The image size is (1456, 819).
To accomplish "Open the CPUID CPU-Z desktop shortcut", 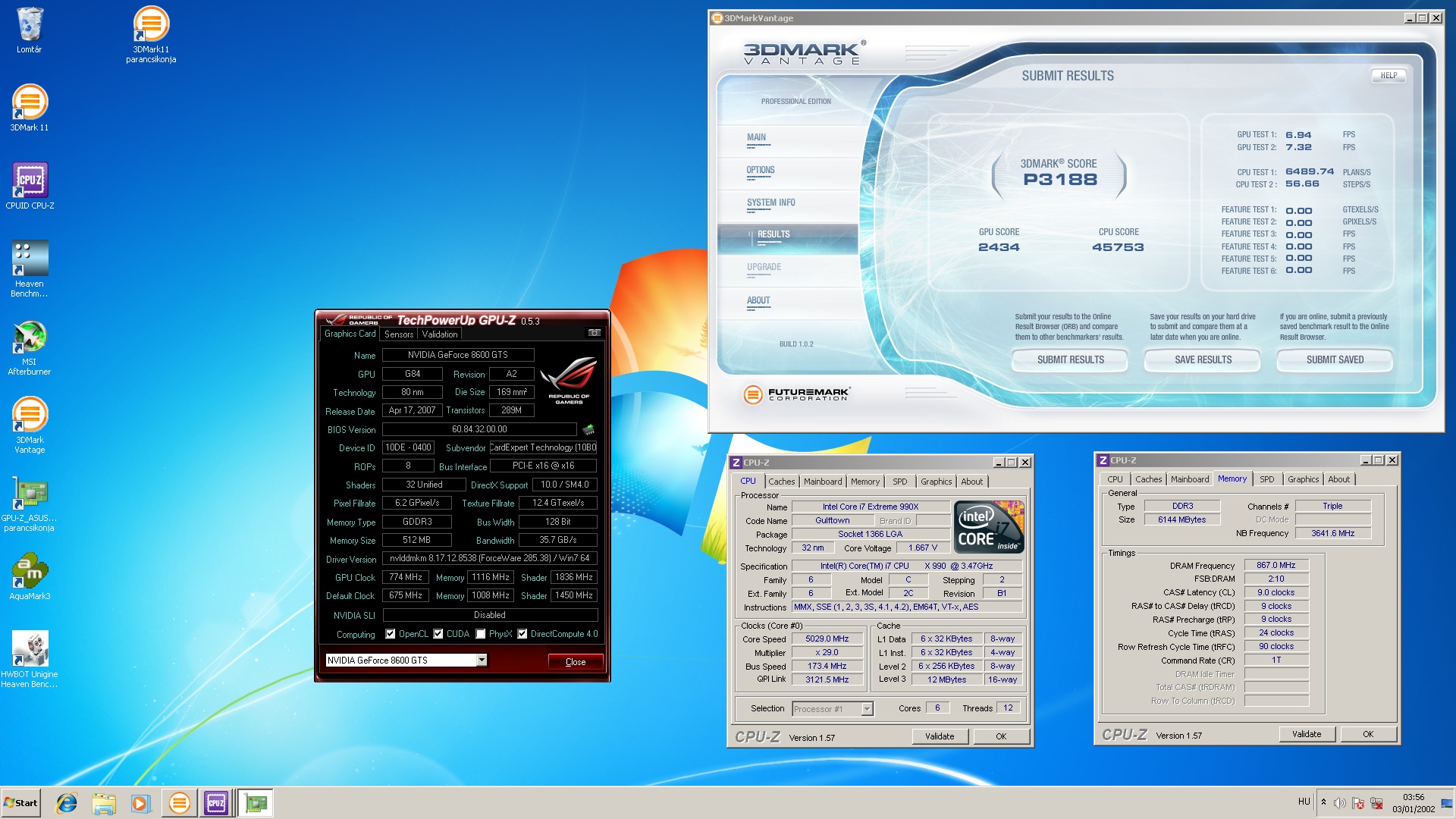I will (x=30, y=187).
